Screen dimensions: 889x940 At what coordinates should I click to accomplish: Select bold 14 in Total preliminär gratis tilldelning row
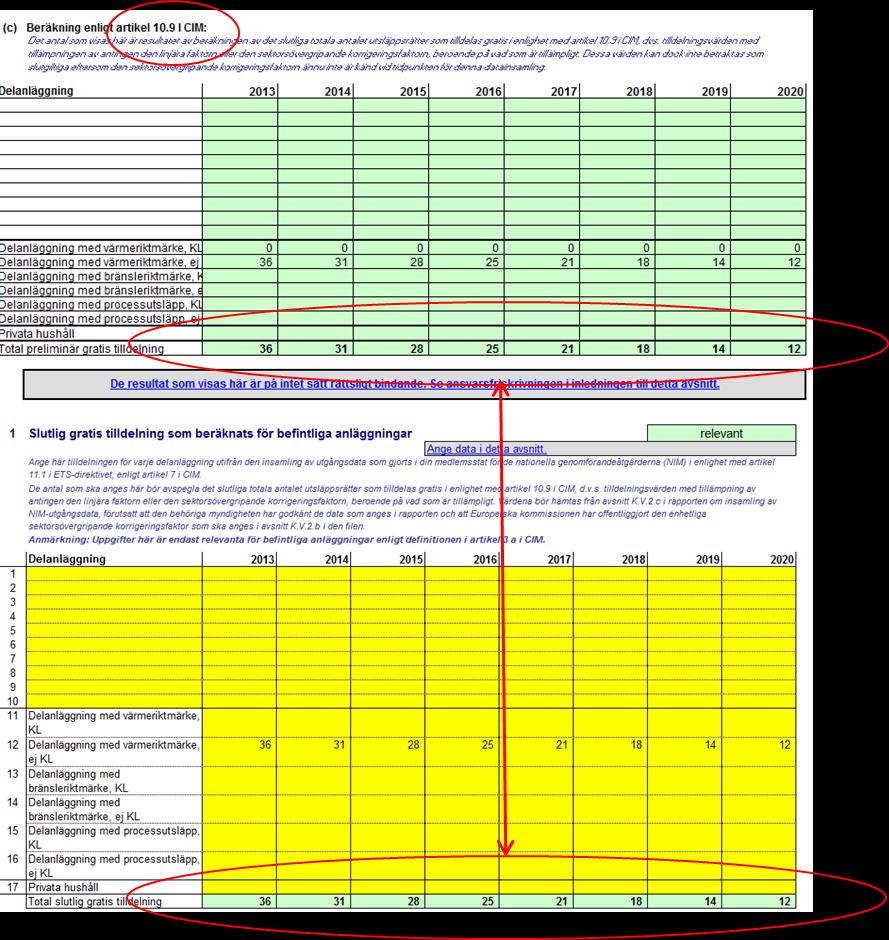coord(719,348)
